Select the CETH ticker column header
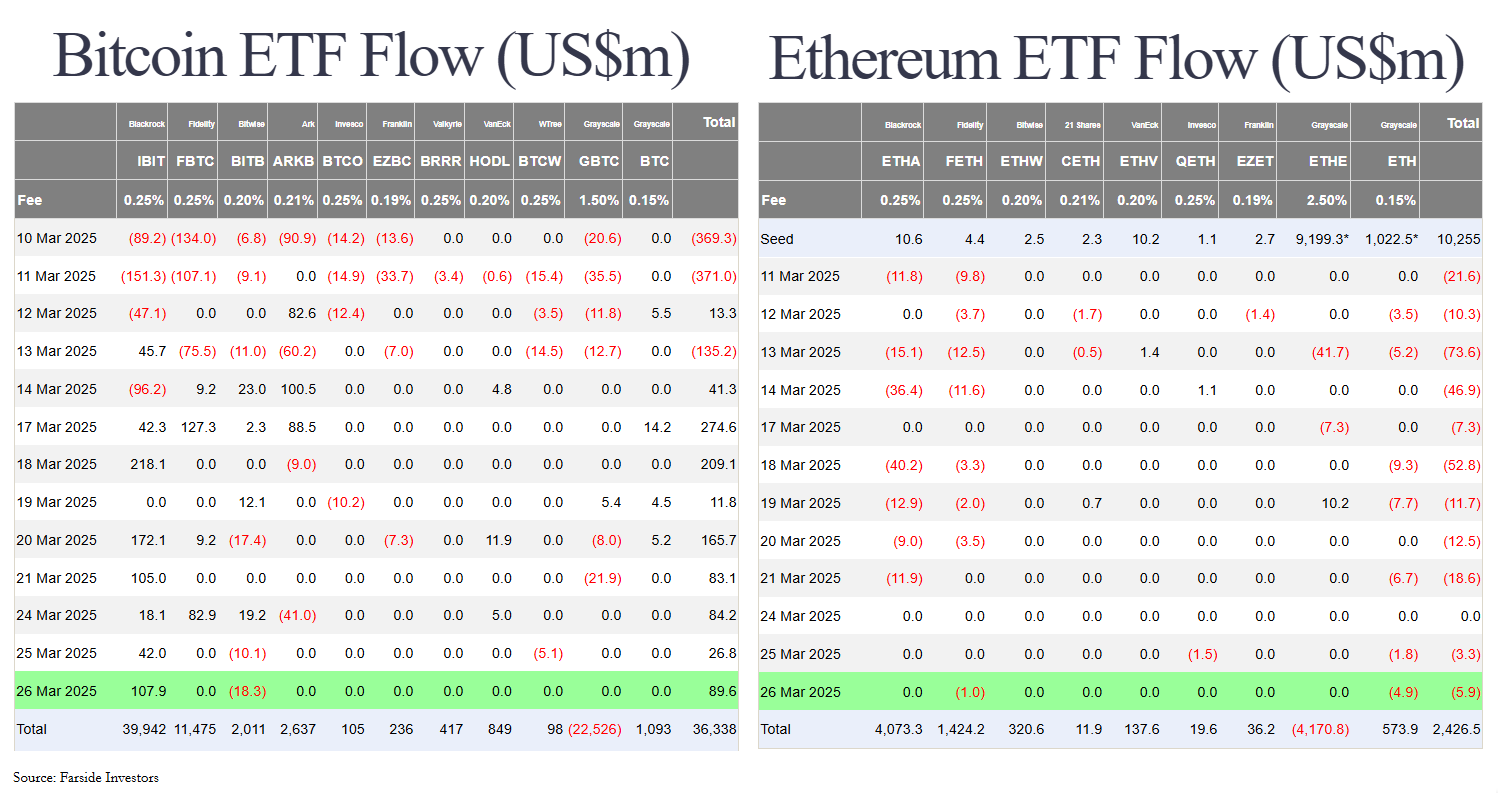This screenshot has width=1498, height=793. [x=1080, y=161]
